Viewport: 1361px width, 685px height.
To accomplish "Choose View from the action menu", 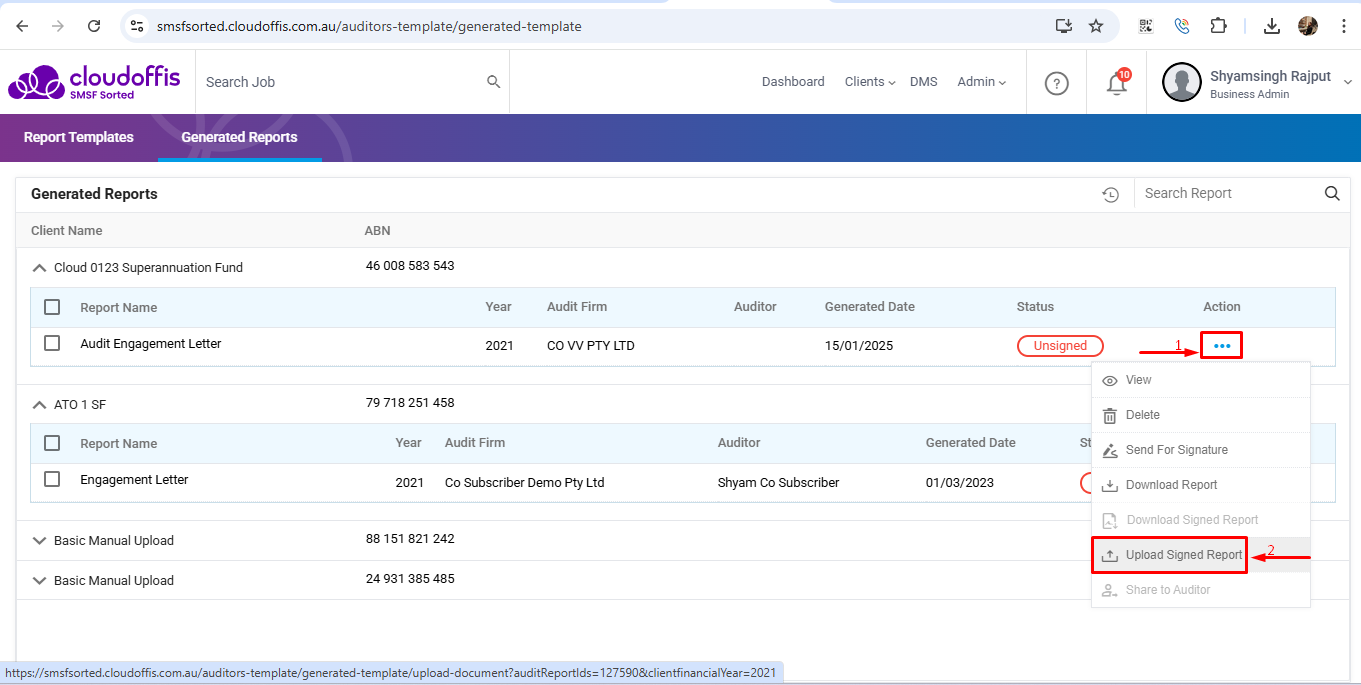I will pos(1201,380).
